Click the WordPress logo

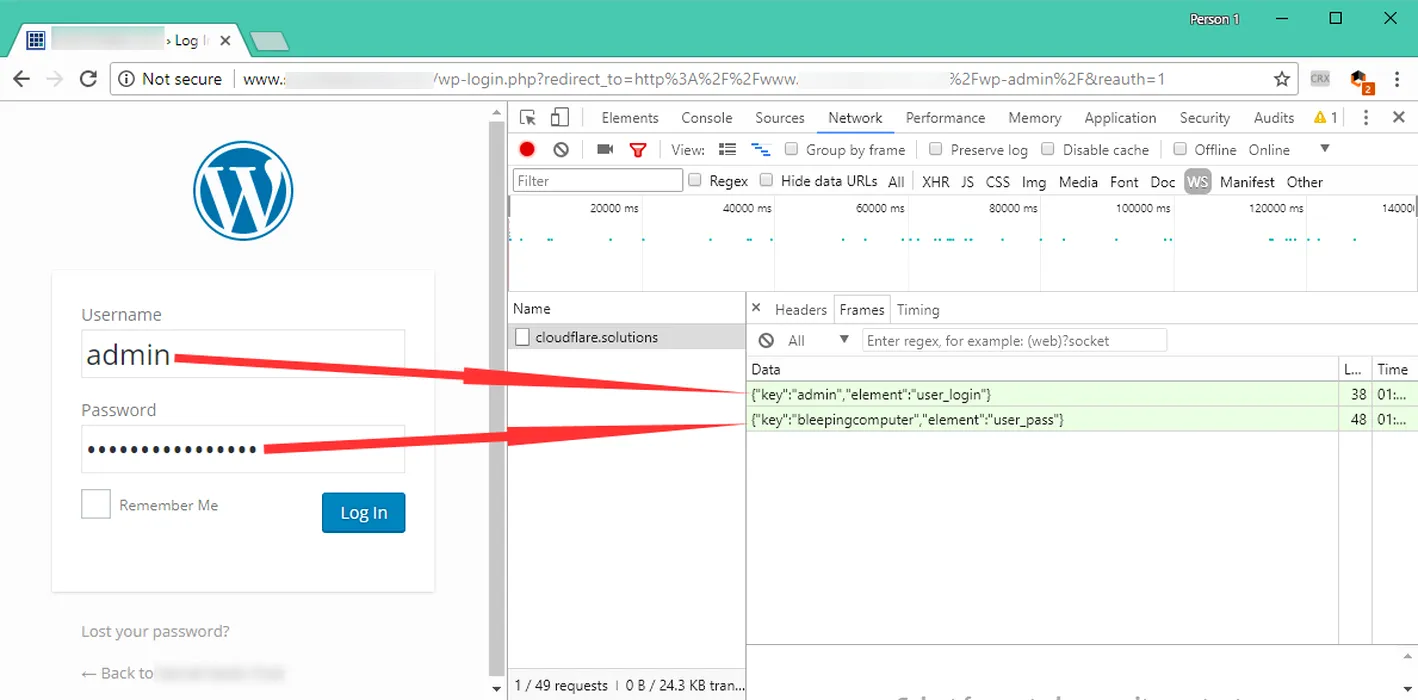(243, 191)
